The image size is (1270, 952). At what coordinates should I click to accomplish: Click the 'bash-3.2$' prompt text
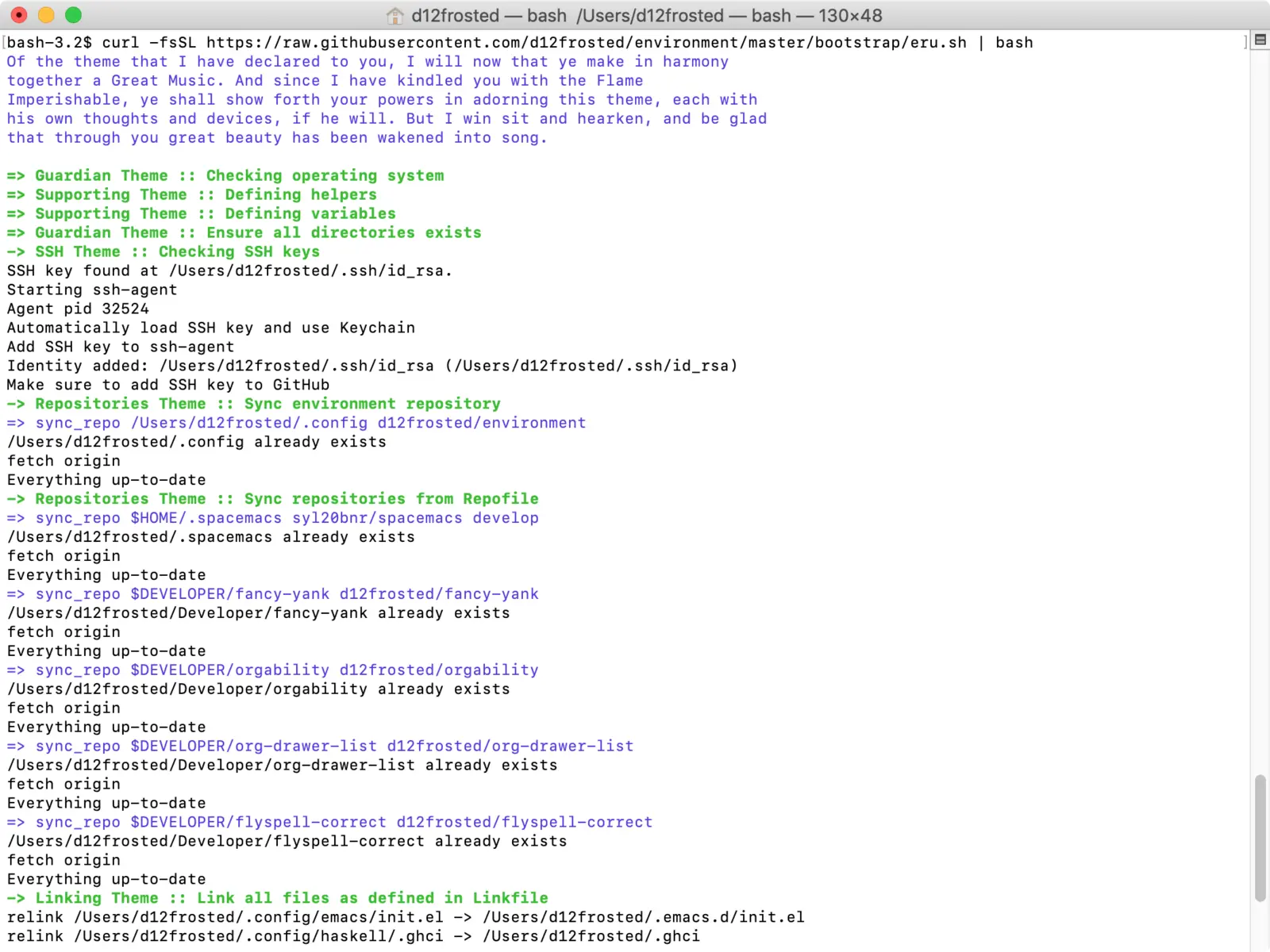pos(49,43)
